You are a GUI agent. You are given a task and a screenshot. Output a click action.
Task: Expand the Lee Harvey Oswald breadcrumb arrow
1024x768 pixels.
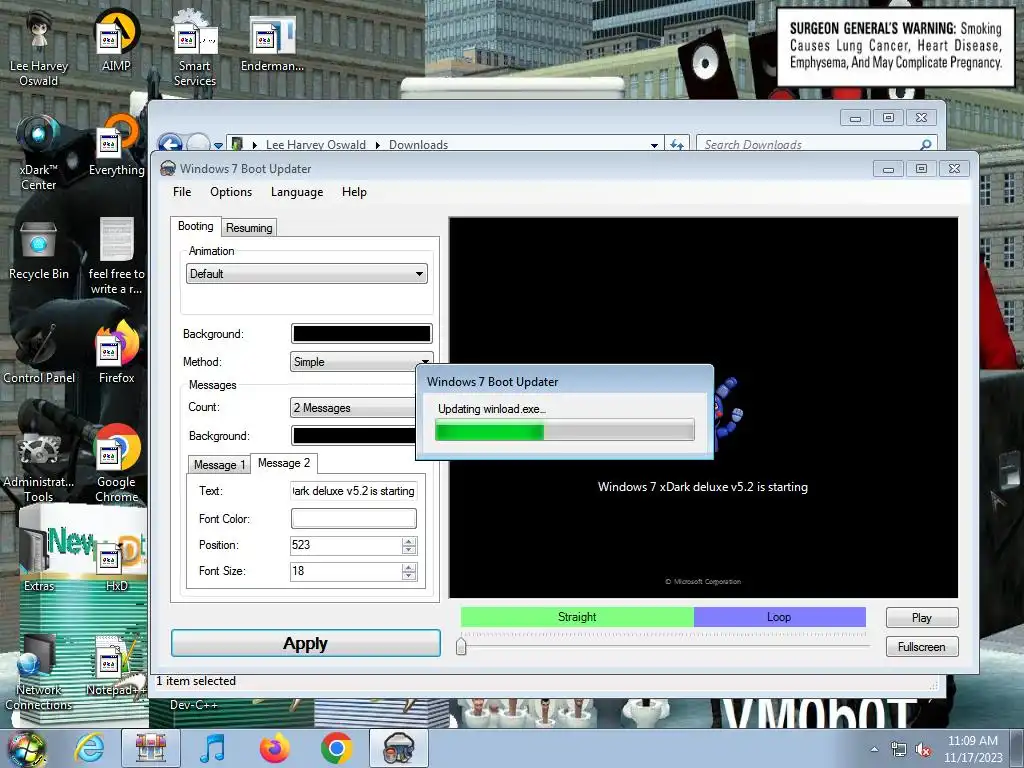tap(377, 145)
